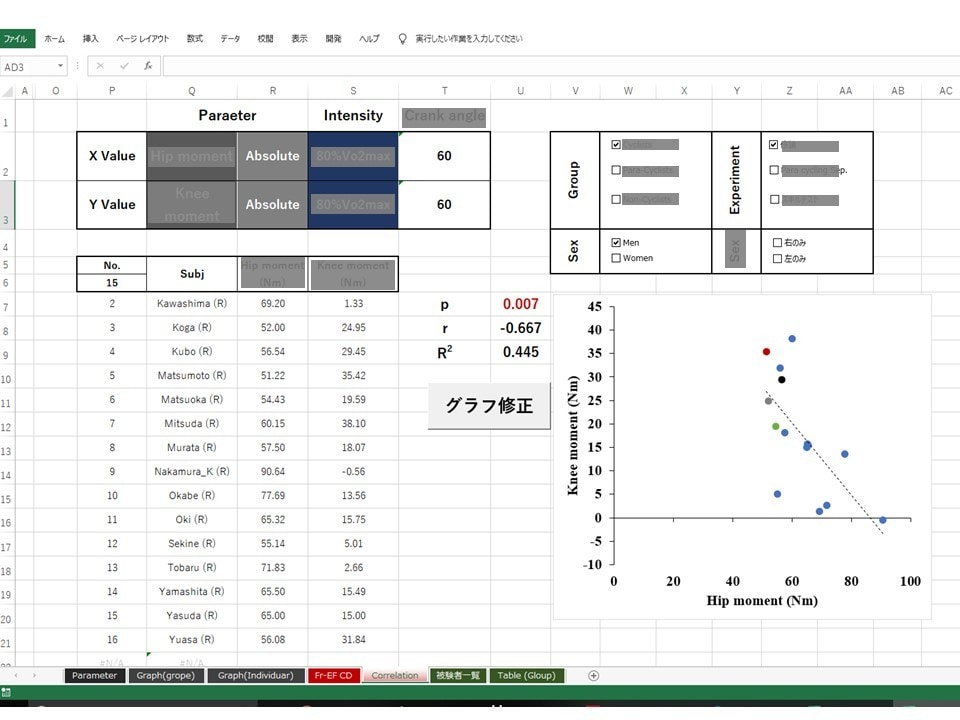Viewport: 960px width, 720px height.
Task: Click the グラフ修正 button
Action: tap(489, 406)
